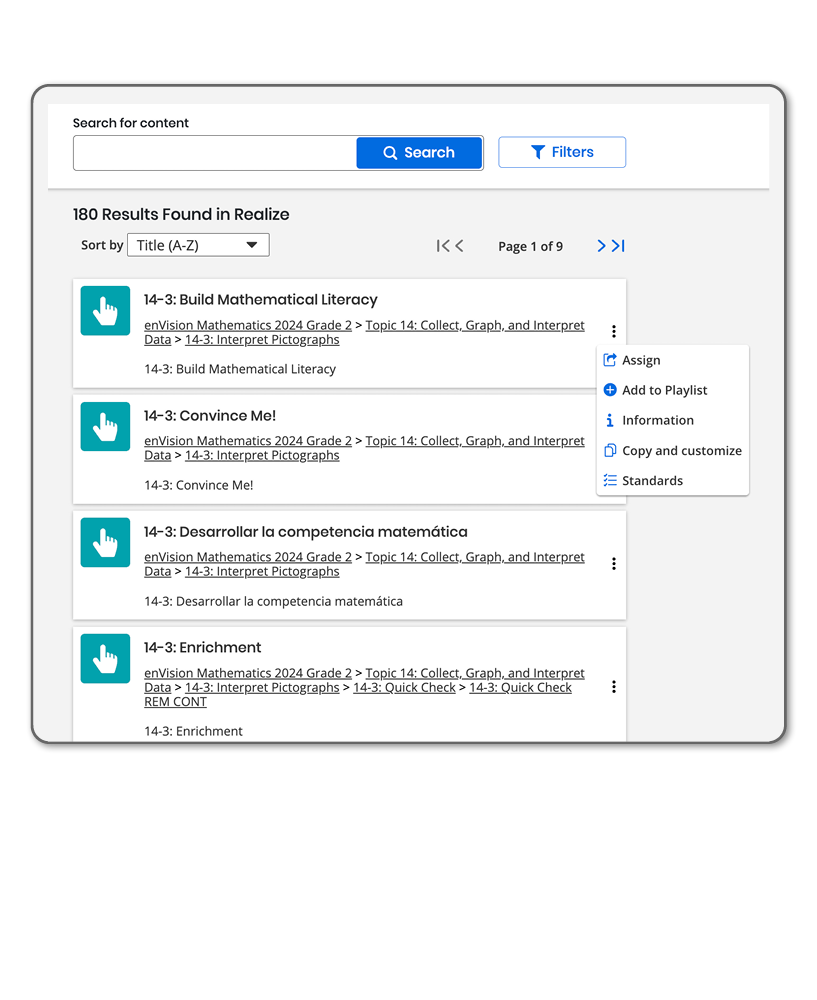The width and height of the screenshot is (817, 1000).
Task: Click the interactive hand icon for Build Mathematical Literacy
Action: pyautogui.click(x=105, y=311)
